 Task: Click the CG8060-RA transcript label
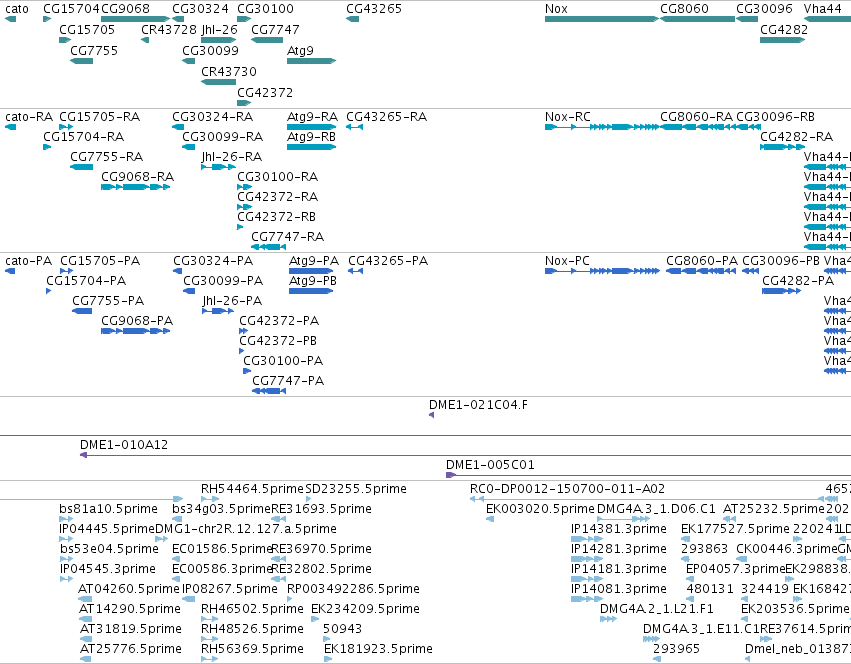pos(696,117)
